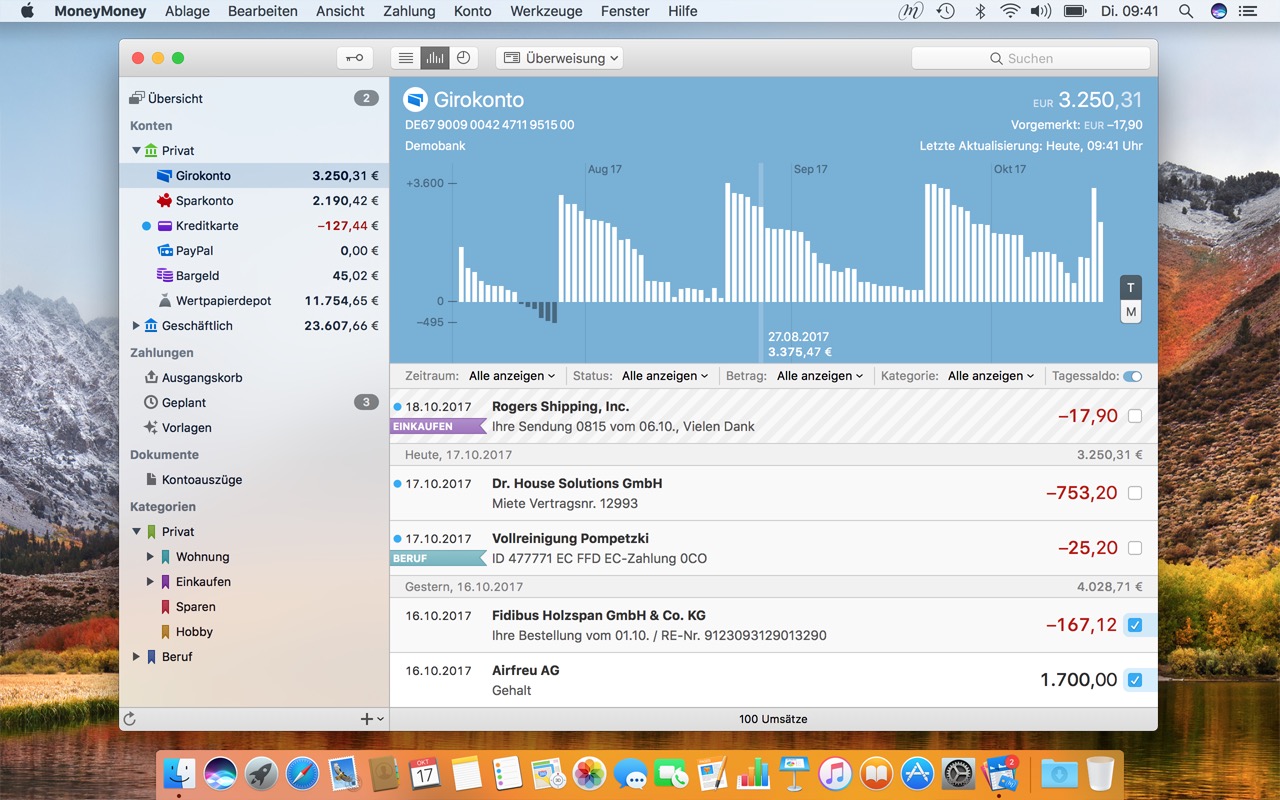This screenshot has width=1280, height=800.
Task: Open Kontoauszüge documents in sidebar
Action: [201, 480]
